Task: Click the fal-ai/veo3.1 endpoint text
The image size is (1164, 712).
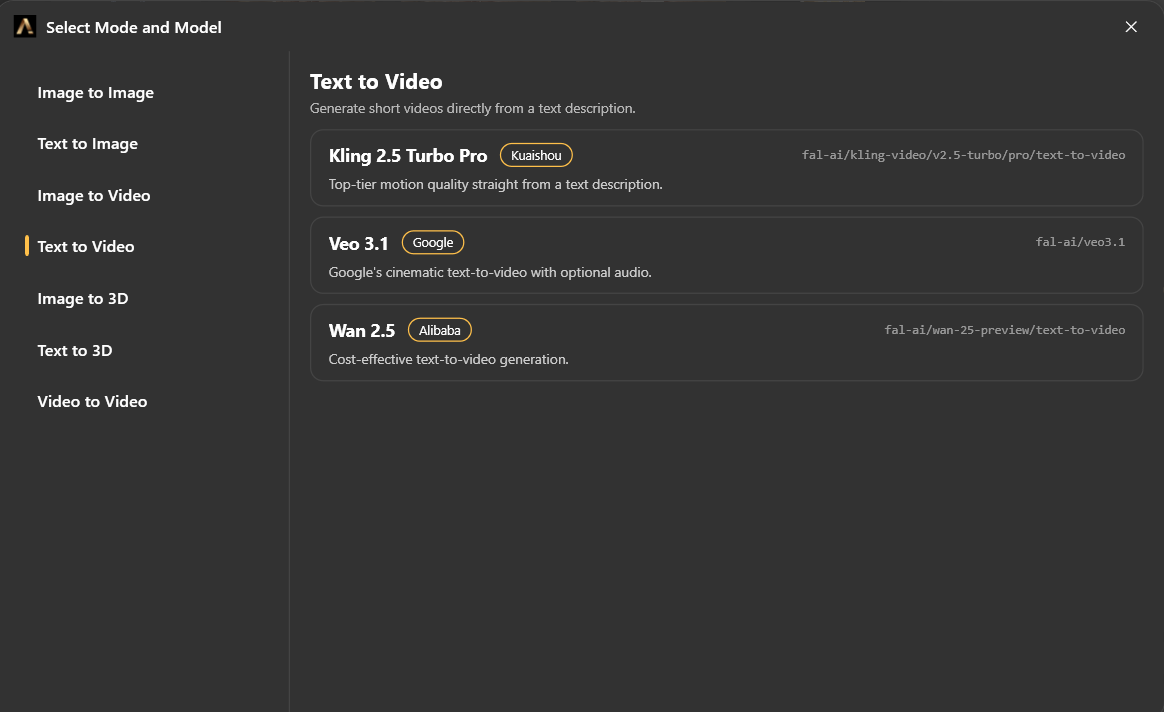Action: click(1080, 242)
